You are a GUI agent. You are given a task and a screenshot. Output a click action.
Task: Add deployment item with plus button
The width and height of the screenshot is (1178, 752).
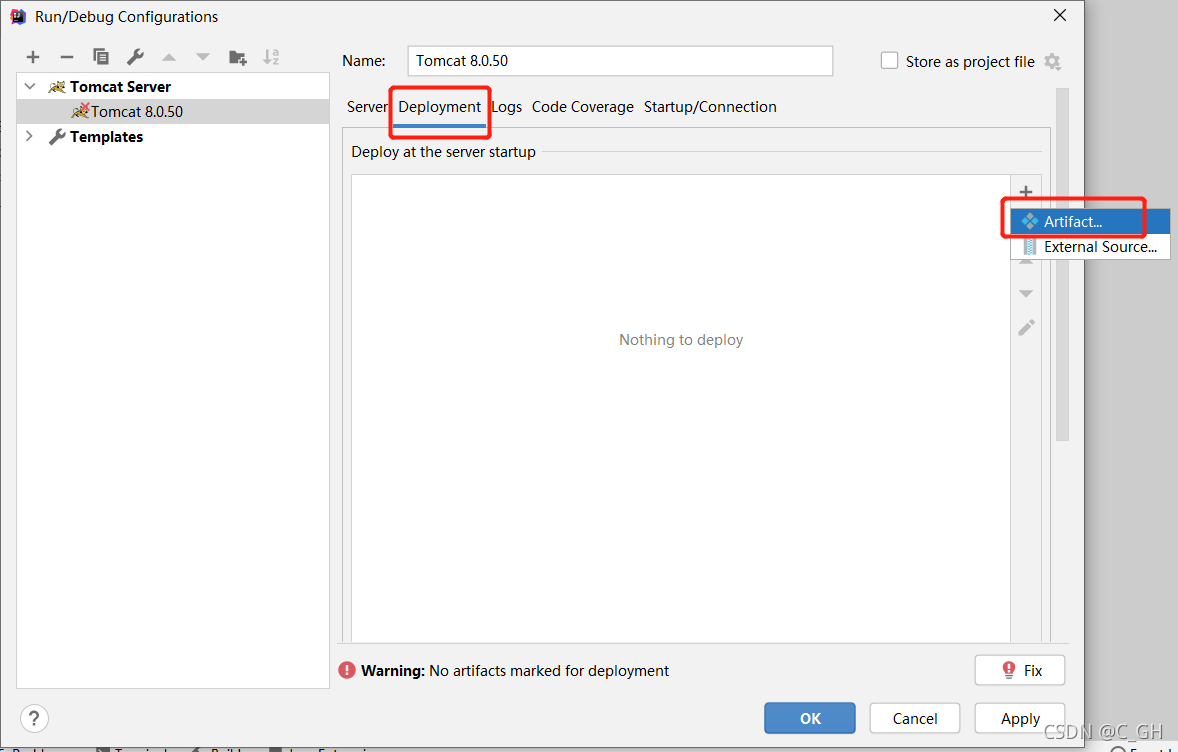[1026, 192]
